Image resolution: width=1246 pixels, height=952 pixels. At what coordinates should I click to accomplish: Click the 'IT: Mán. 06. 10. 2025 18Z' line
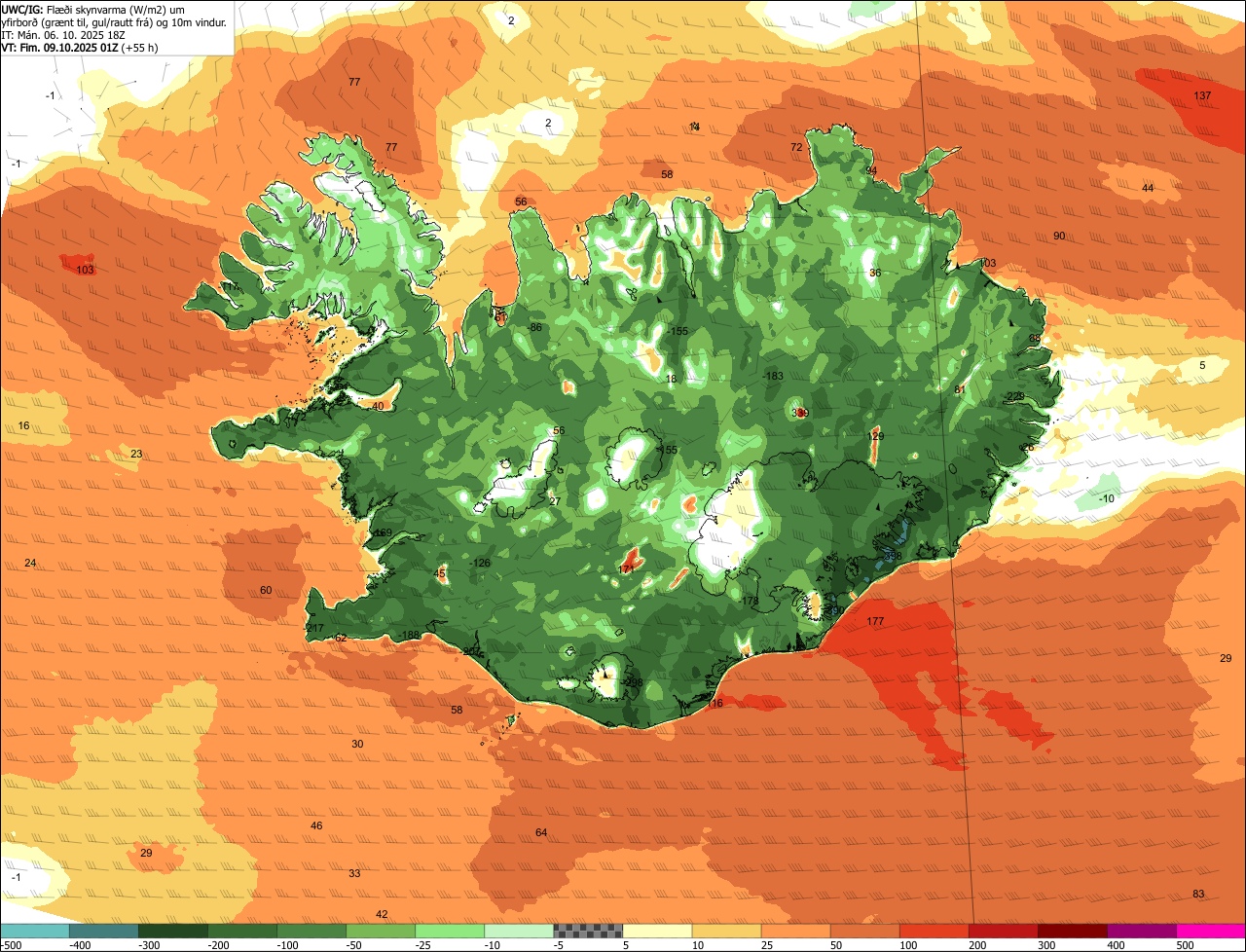click(64, 34)
